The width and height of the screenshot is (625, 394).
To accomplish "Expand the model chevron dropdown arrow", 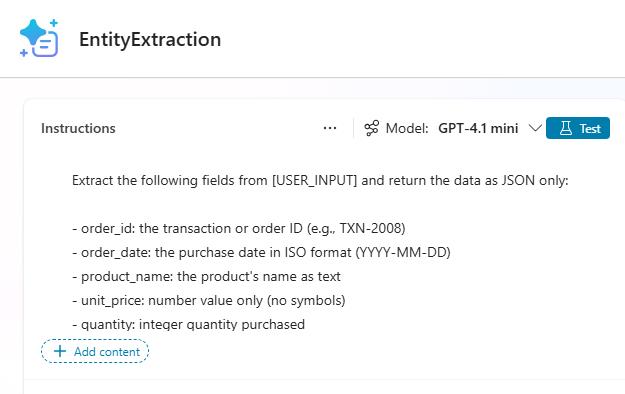I will [x=535, y=128].
